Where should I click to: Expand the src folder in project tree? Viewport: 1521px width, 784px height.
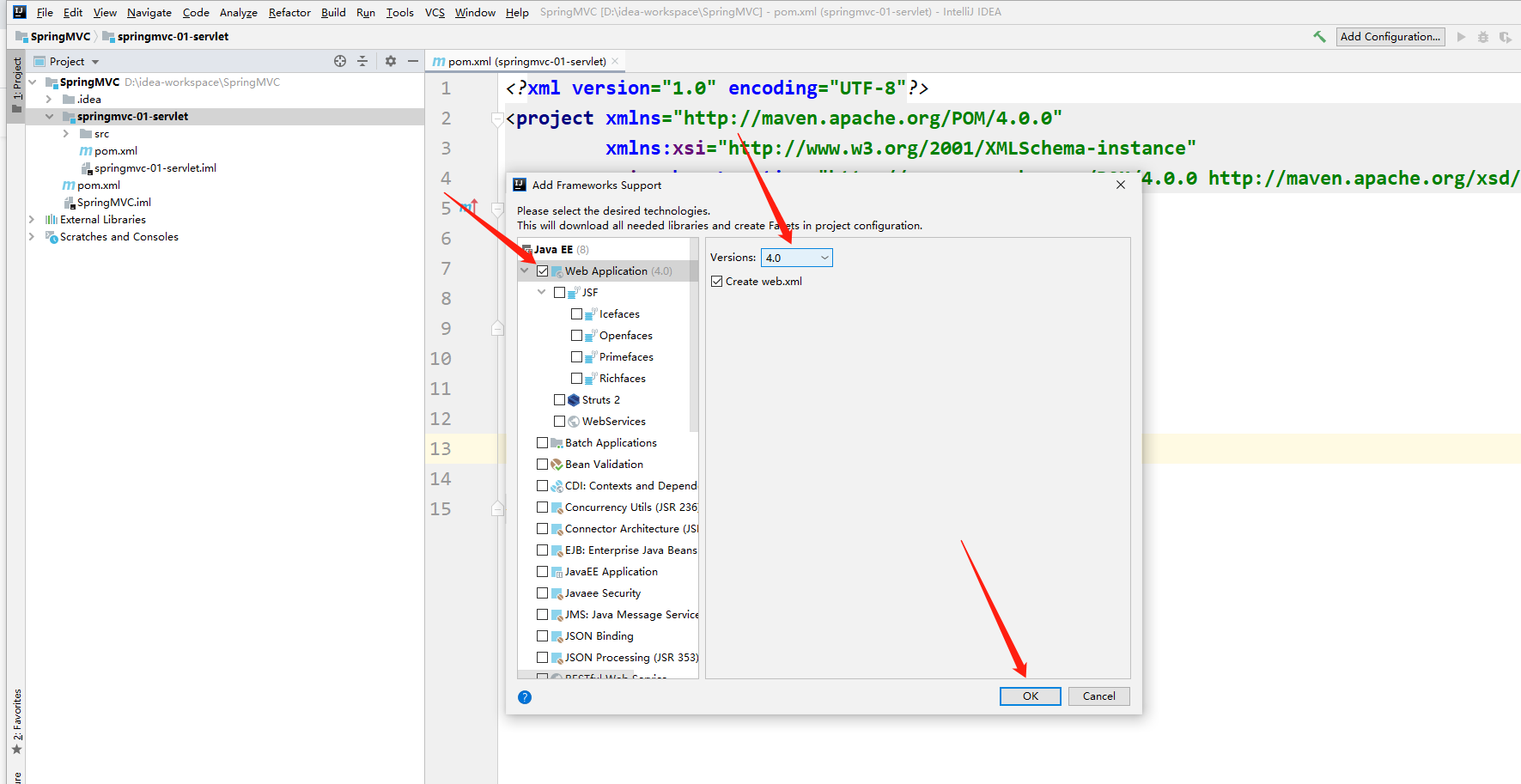click(66, 134)
